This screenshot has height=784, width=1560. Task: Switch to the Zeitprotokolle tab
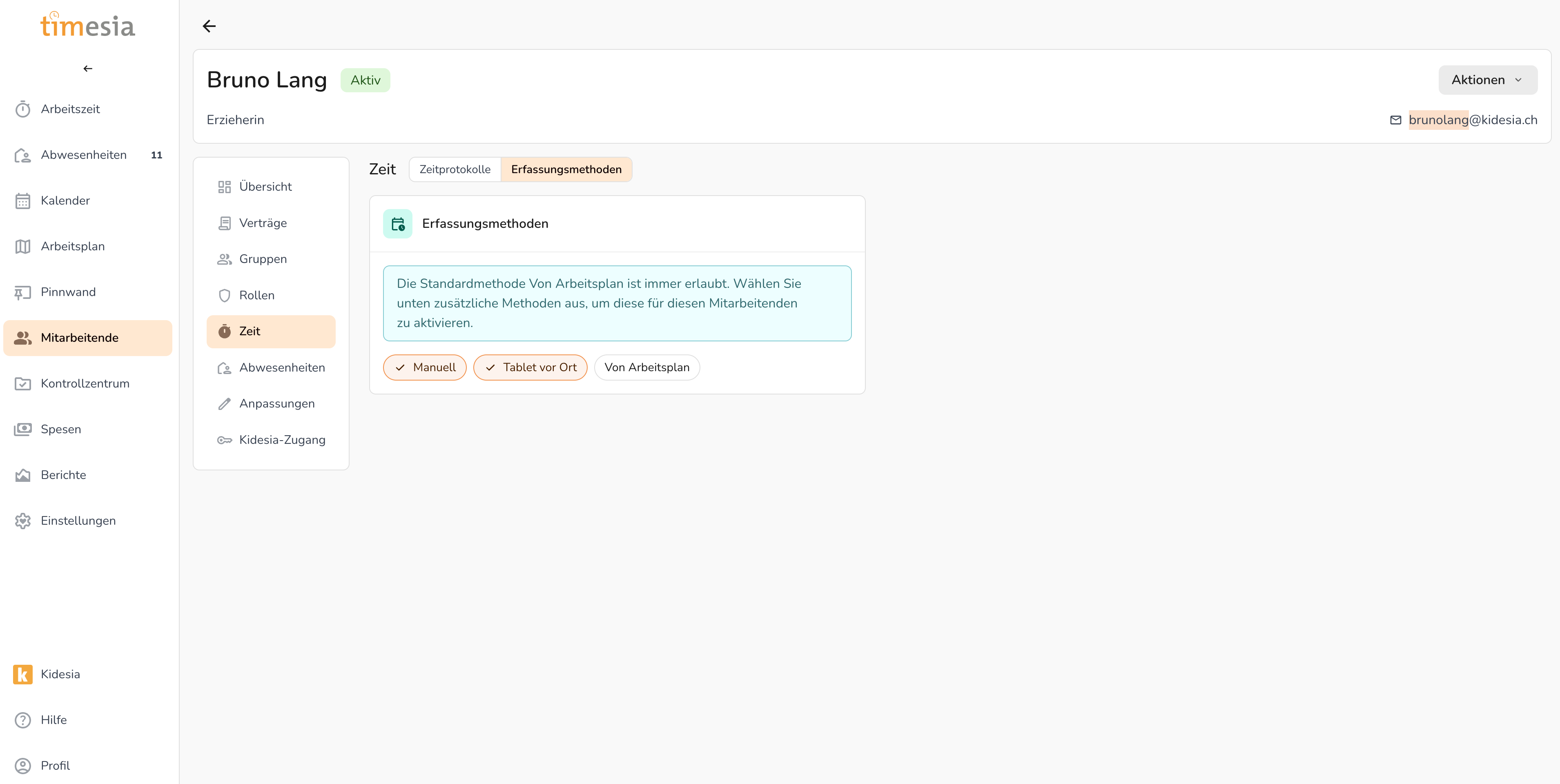click(x=455, y=169)
